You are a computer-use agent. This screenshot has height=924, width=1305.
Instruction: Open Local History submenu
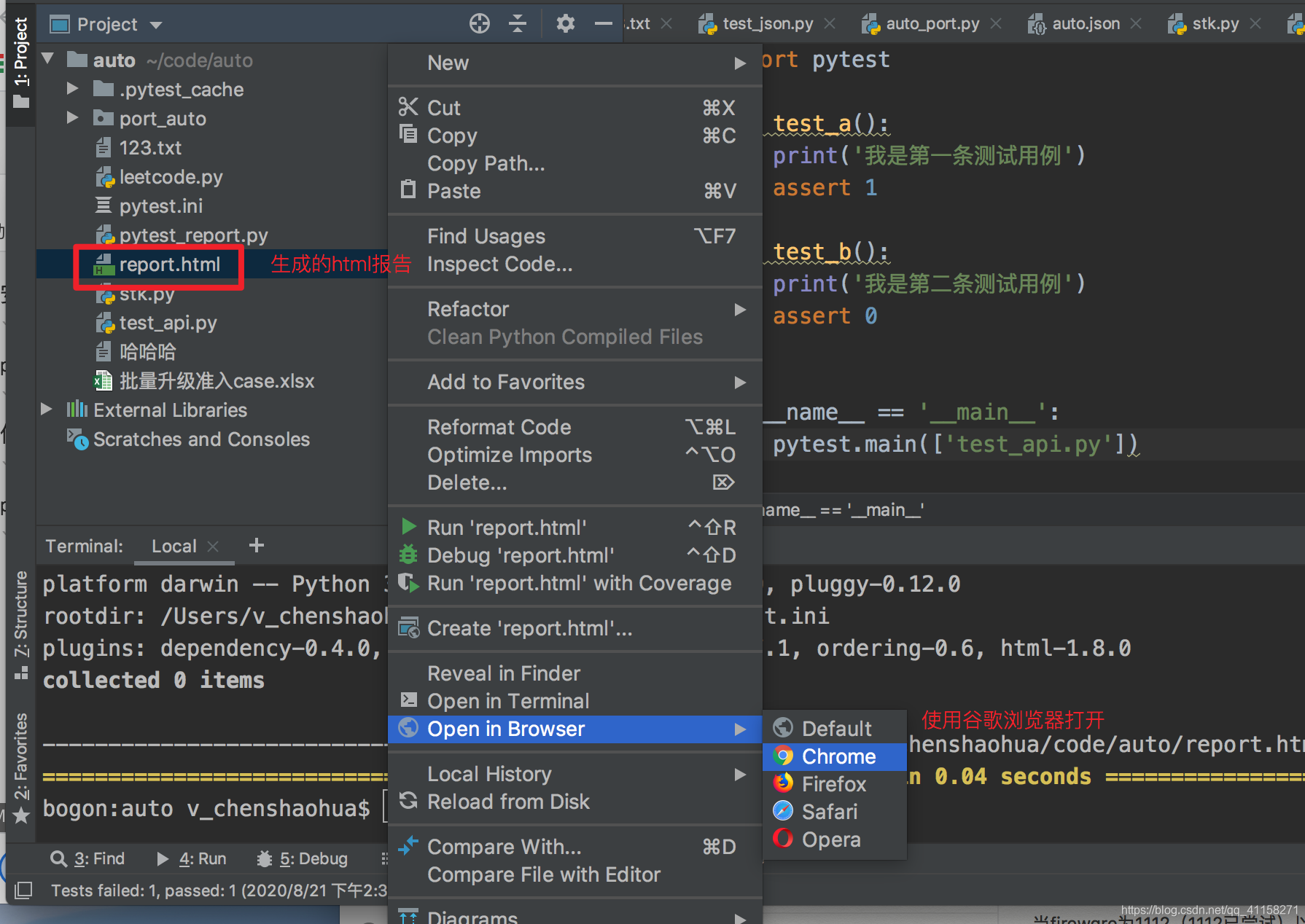click(575, 774)
